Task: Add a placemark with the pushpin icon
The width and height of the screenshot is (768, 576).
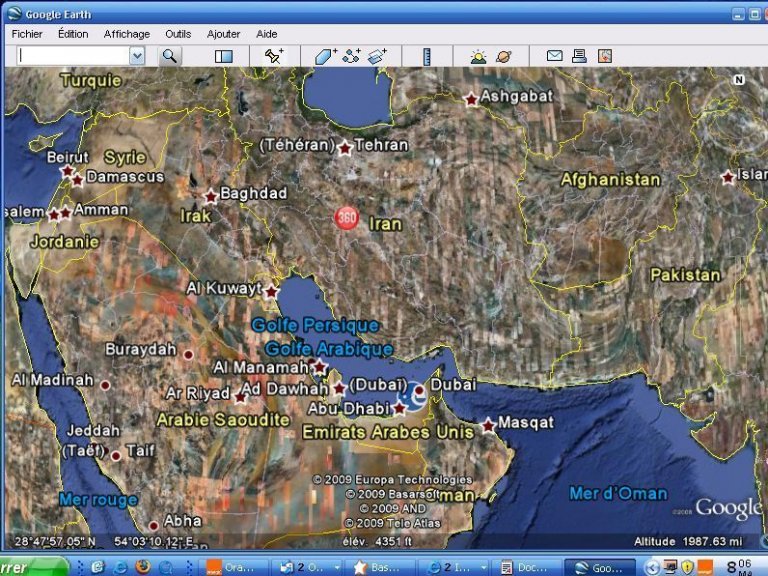Action: pos(274,56)
